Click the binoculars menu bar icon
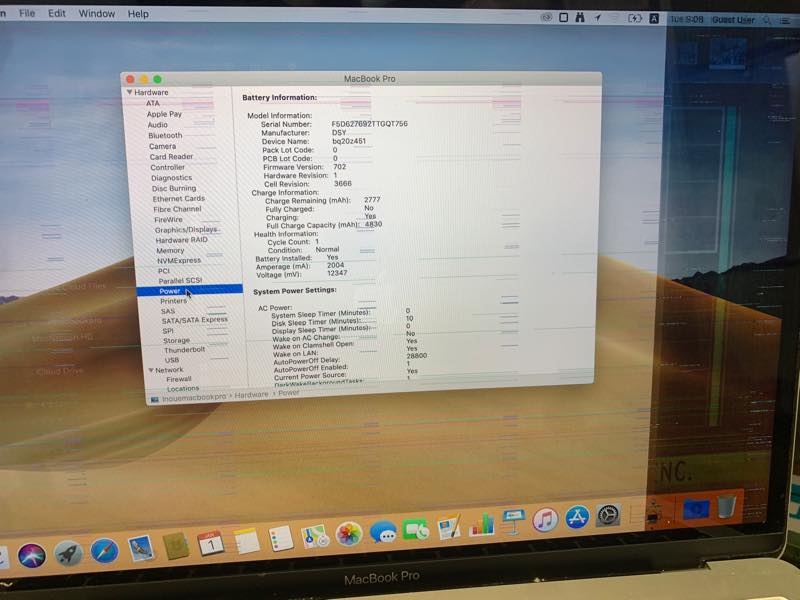 click(x=580, y=17)
